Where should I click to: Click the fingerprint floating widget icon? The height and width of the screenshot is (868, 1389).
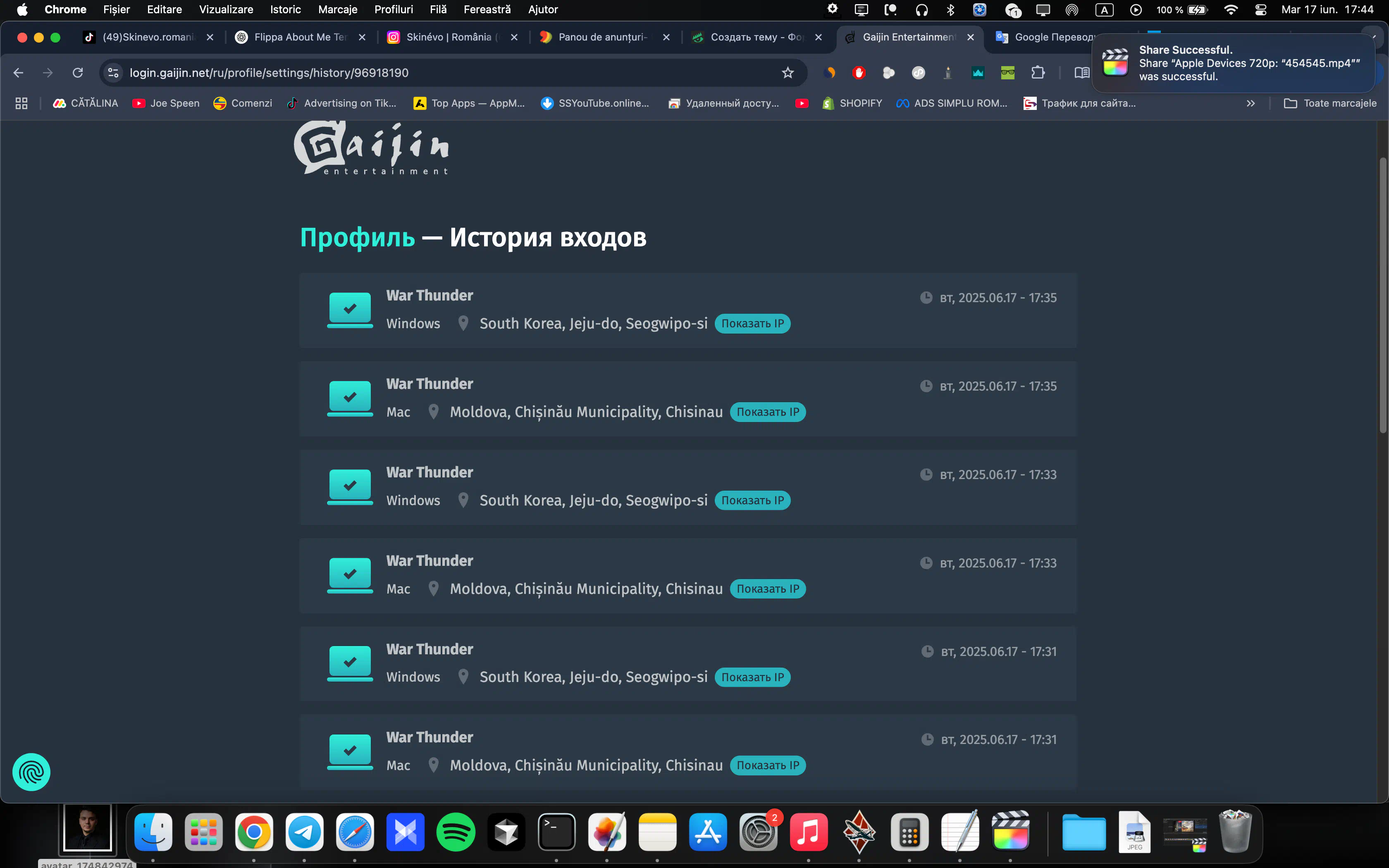tap(31, 772)
